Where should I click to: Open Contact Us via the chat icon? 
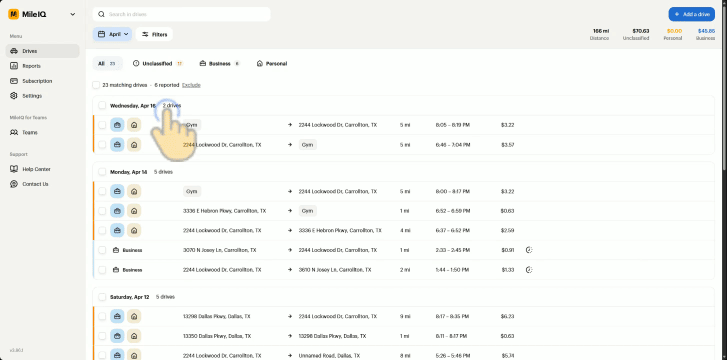(x=14, y=184)
